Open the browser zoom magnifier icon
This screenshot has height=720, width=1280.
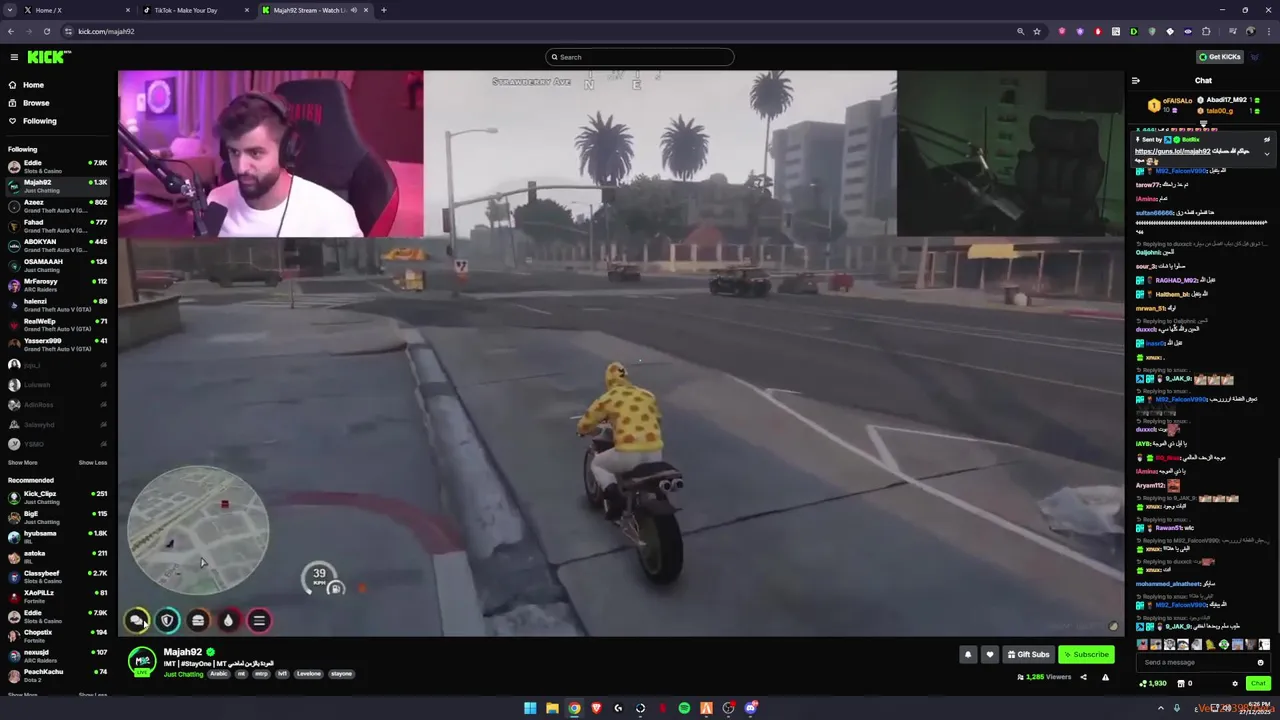click(x=1020, y=31)
